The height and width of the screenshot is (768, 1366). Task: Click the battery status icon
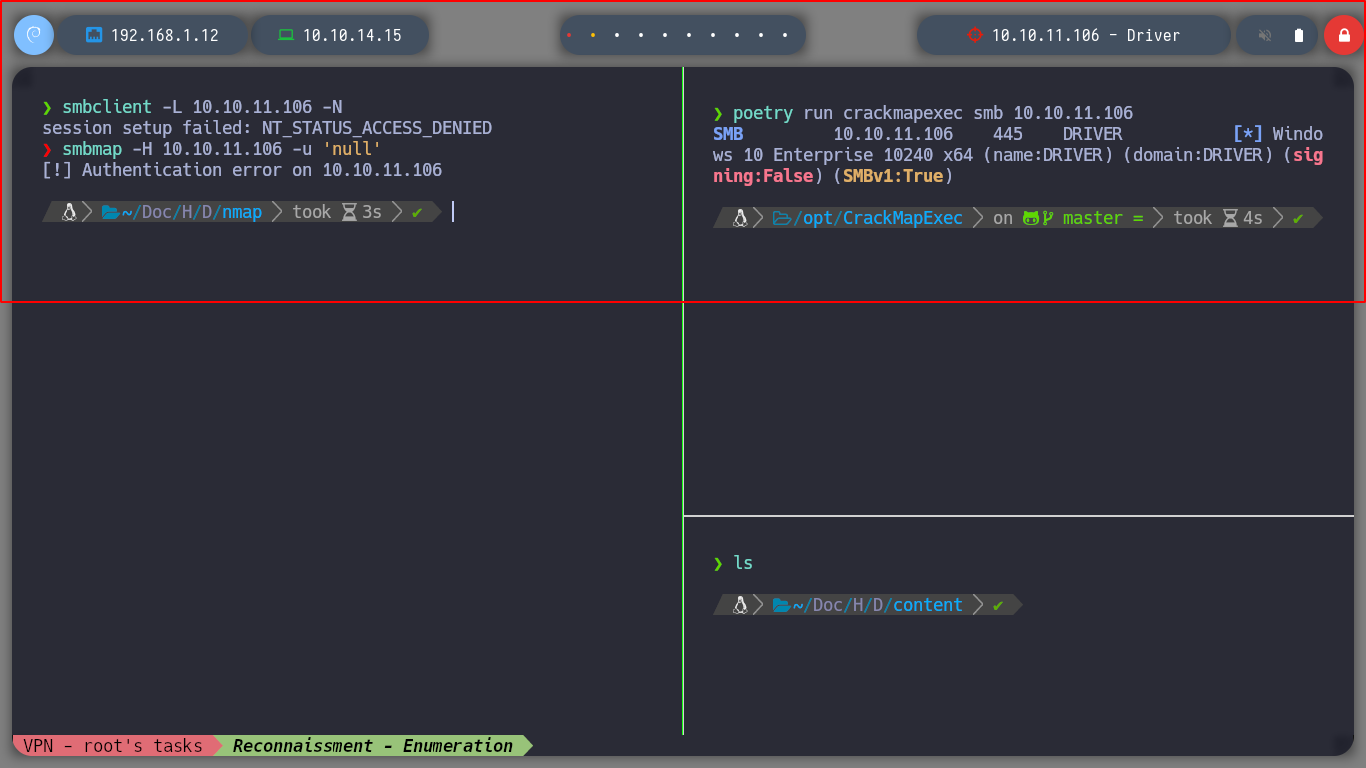tap(1299, 35)
